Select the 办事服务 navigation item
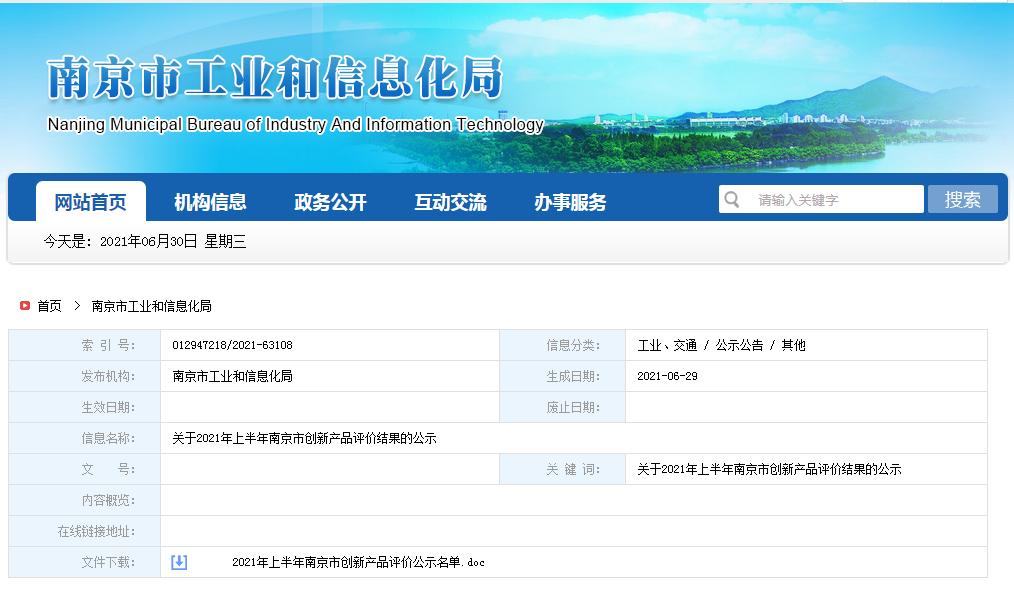 tap(570, 202)
